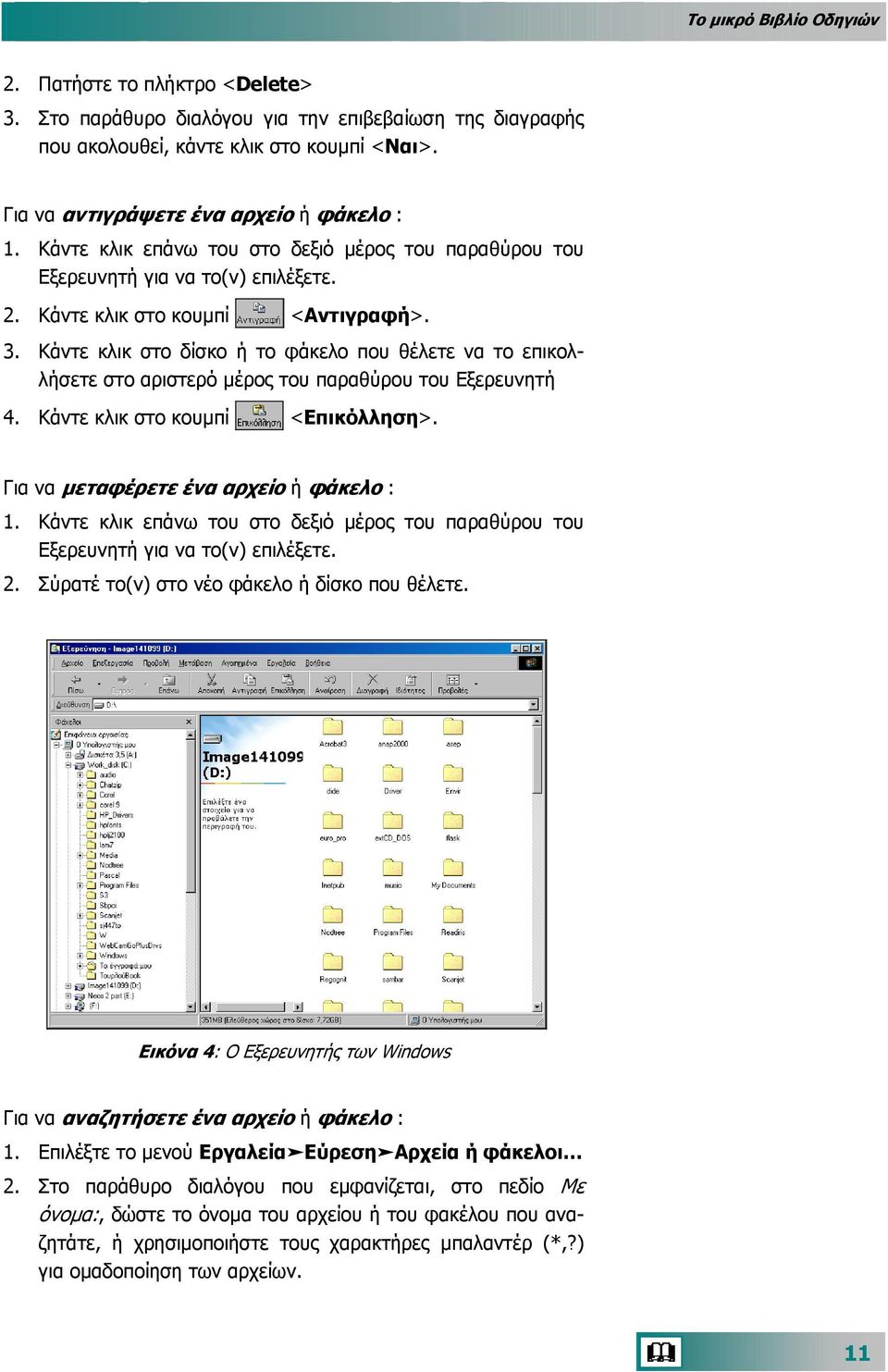Open the Μετάβαση menu
This screenshot has height=1372, width=888.
(x=195, y=663)
